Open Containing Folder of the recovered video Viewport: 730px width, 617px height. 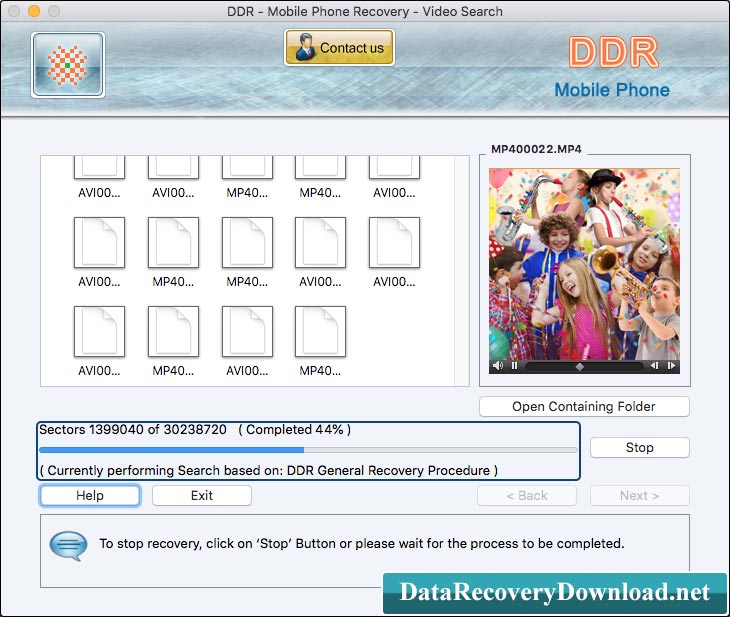point(584,407)
